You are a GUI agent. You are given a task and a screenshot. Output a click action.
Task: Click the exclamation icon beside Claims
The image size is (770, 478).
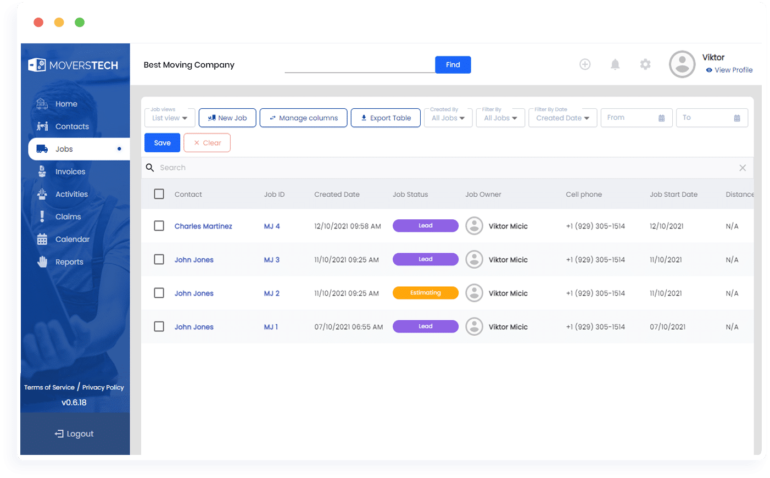[42, 217]
